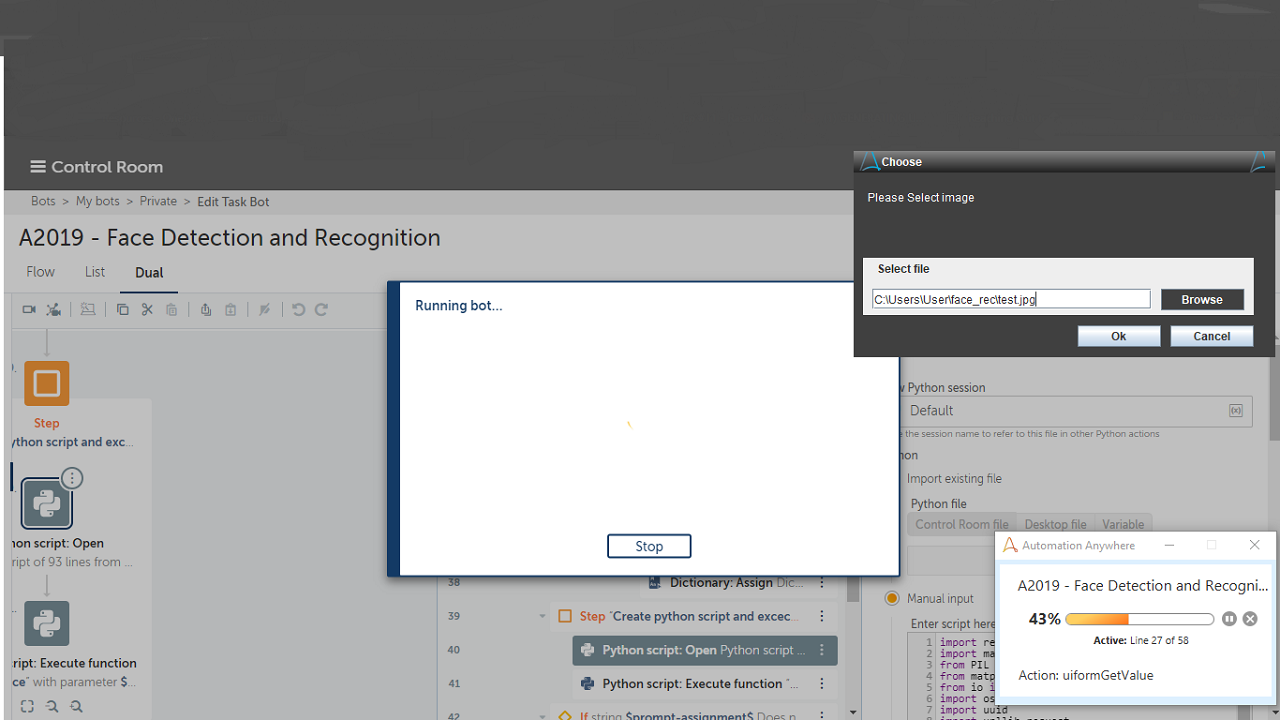Viewport: 1280px width, 720px height.
Task: Click the list view vertical scrollbar down arrow
Action: [x=853, y=713]
